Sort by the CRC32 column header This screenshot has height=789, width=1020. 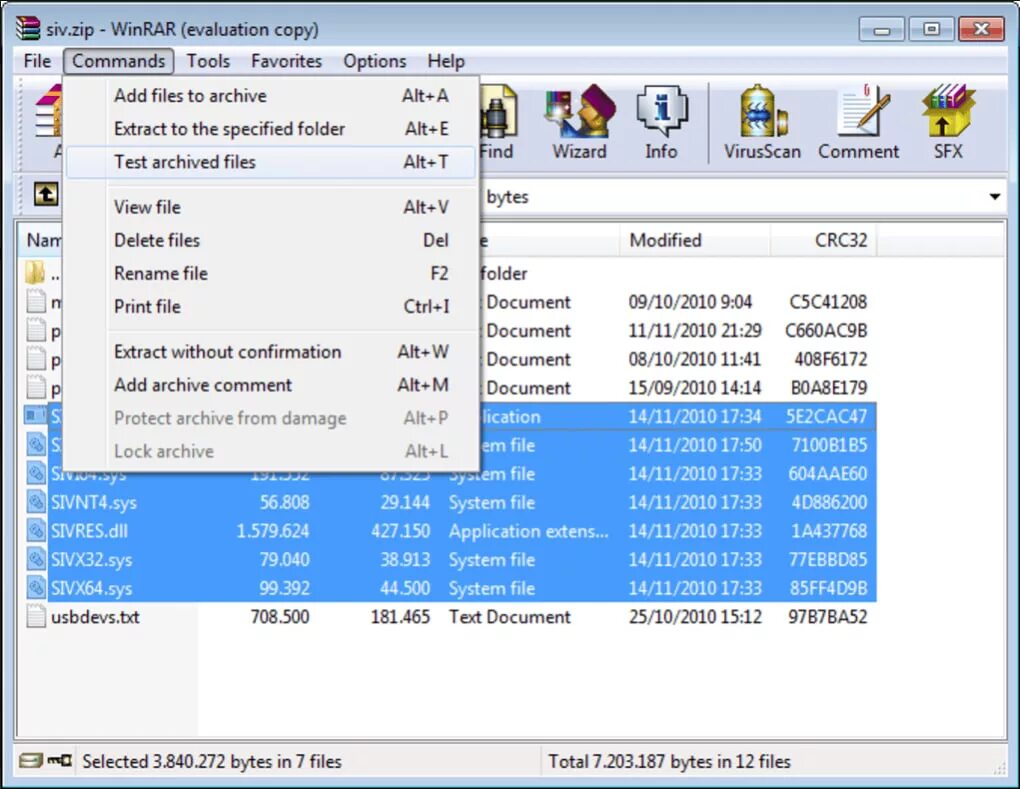pos(824,241)
